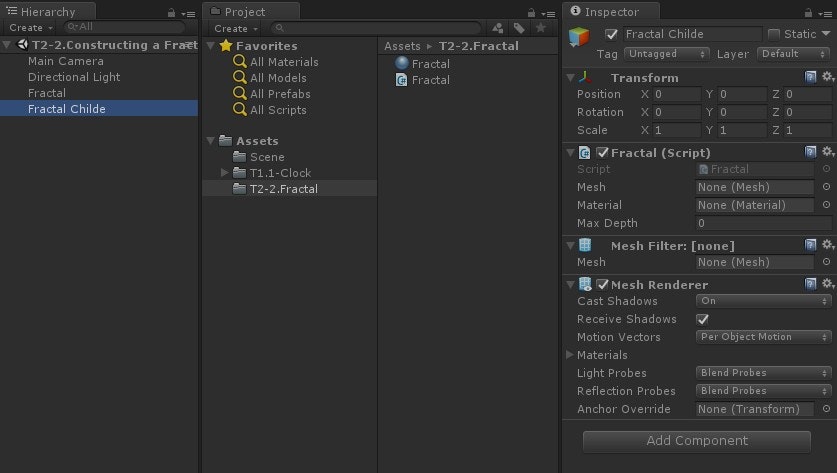Screen dimensions: 837x473
Task: Open the Cast Shadows dropdown
Action: (x=763, y=301)
